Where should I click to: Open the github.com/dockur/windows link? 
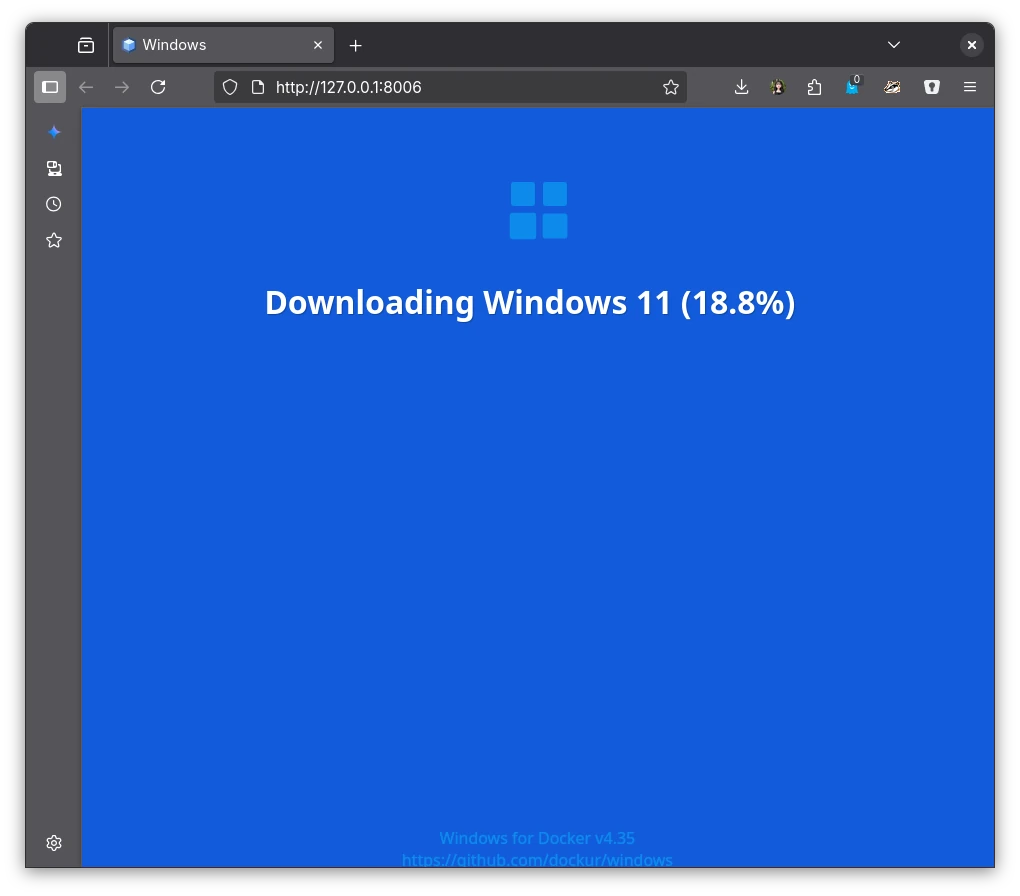point(537,860)
